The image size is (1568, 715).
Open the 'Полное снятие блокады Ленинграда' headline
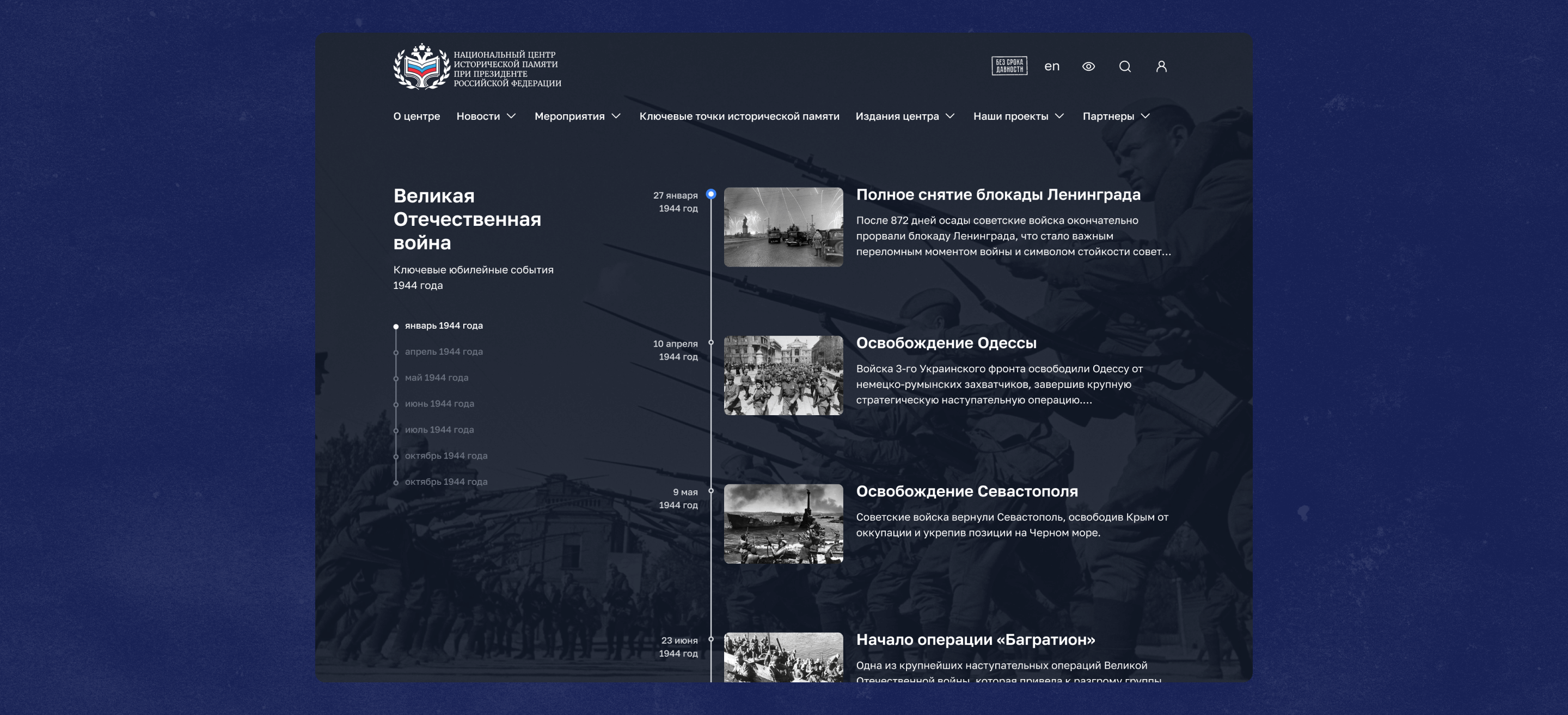click(999, 195)
